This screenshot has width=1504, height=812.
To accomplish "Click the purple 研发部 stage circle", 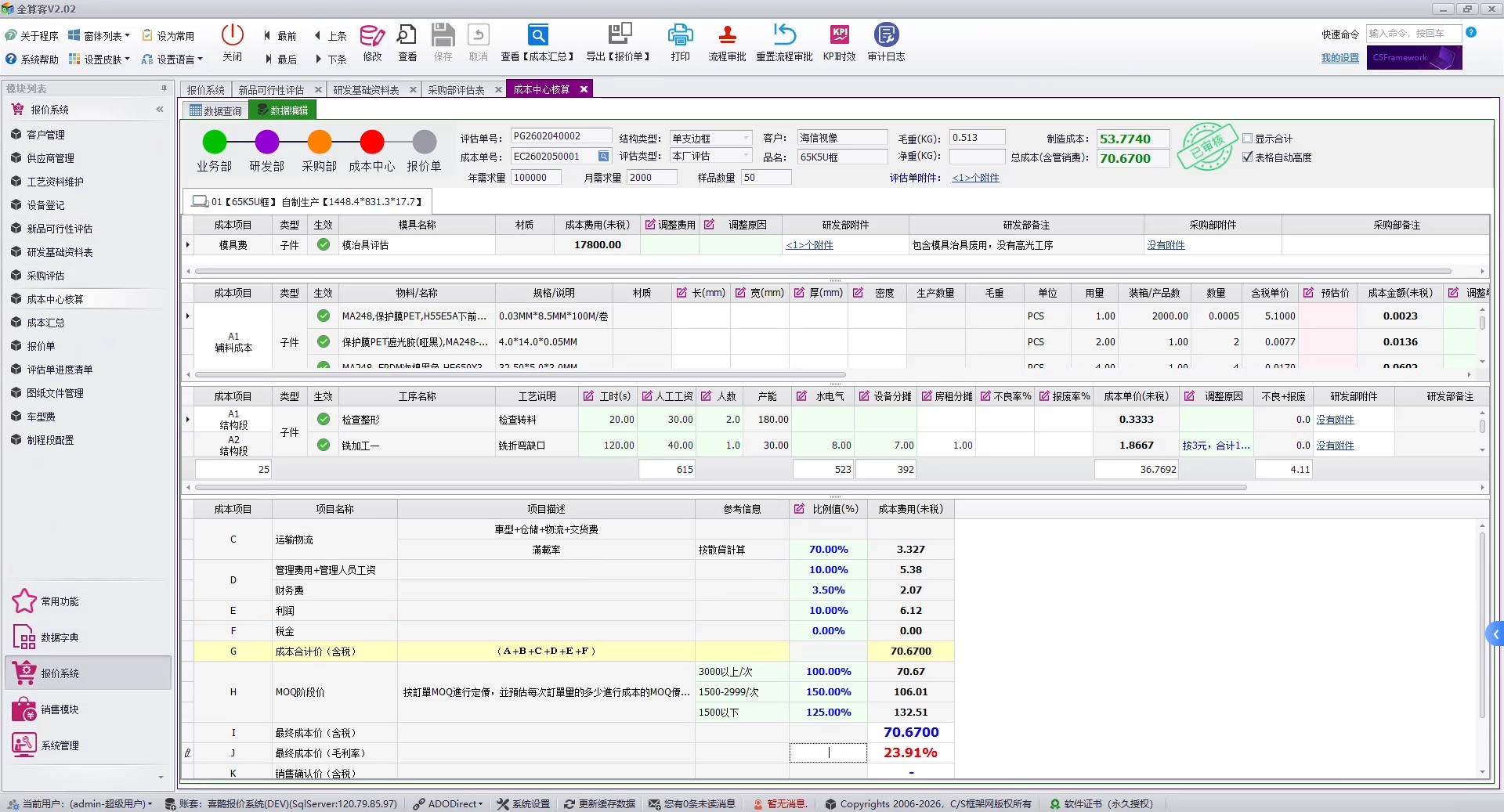I will pyautogui.click(x=267, y=142).
